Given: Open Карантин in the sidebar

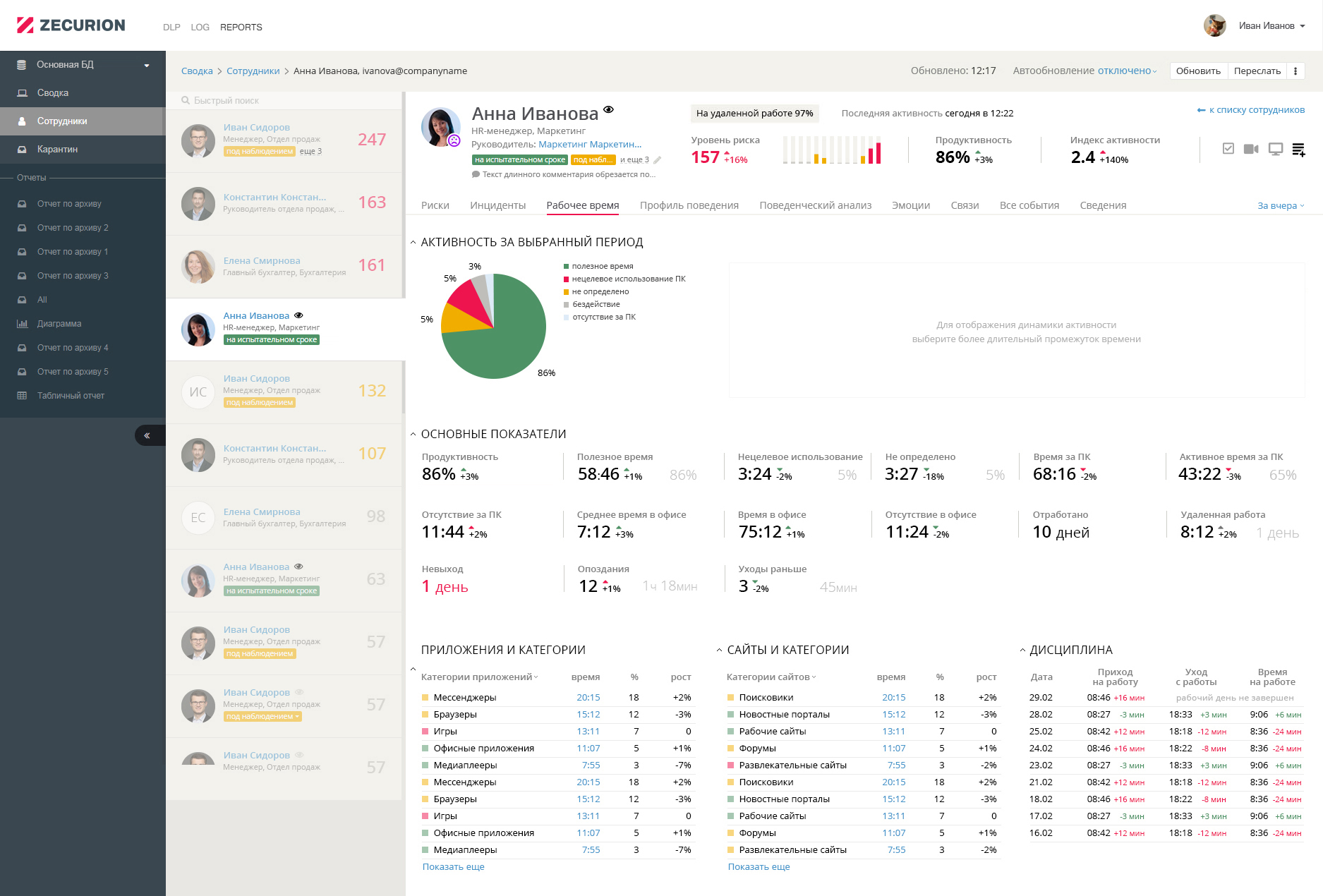Looking at the screenshot, I should 57,150.
